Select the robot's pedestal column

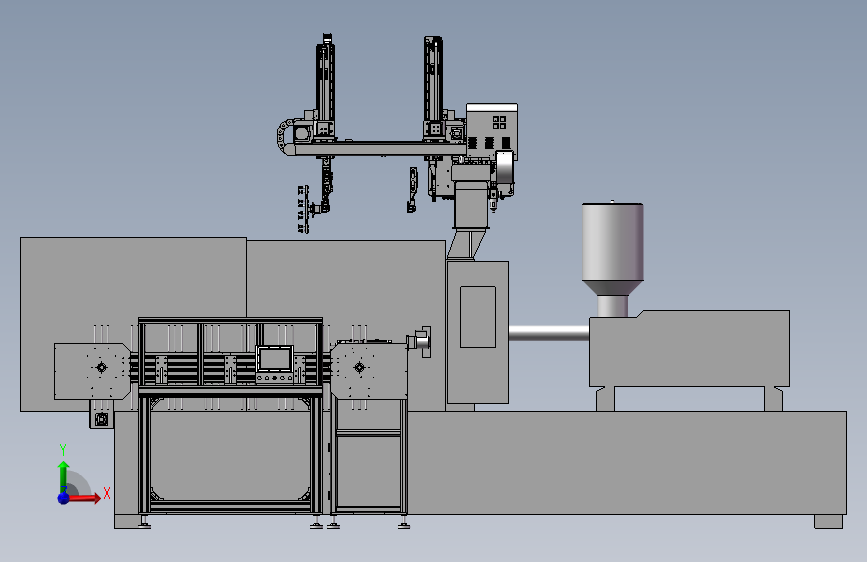coord(471,205)
